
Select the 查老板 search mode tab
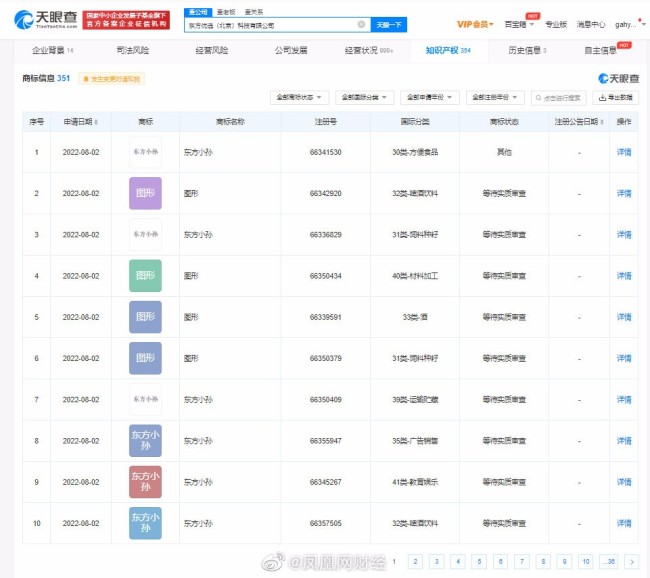click(226, 12)
